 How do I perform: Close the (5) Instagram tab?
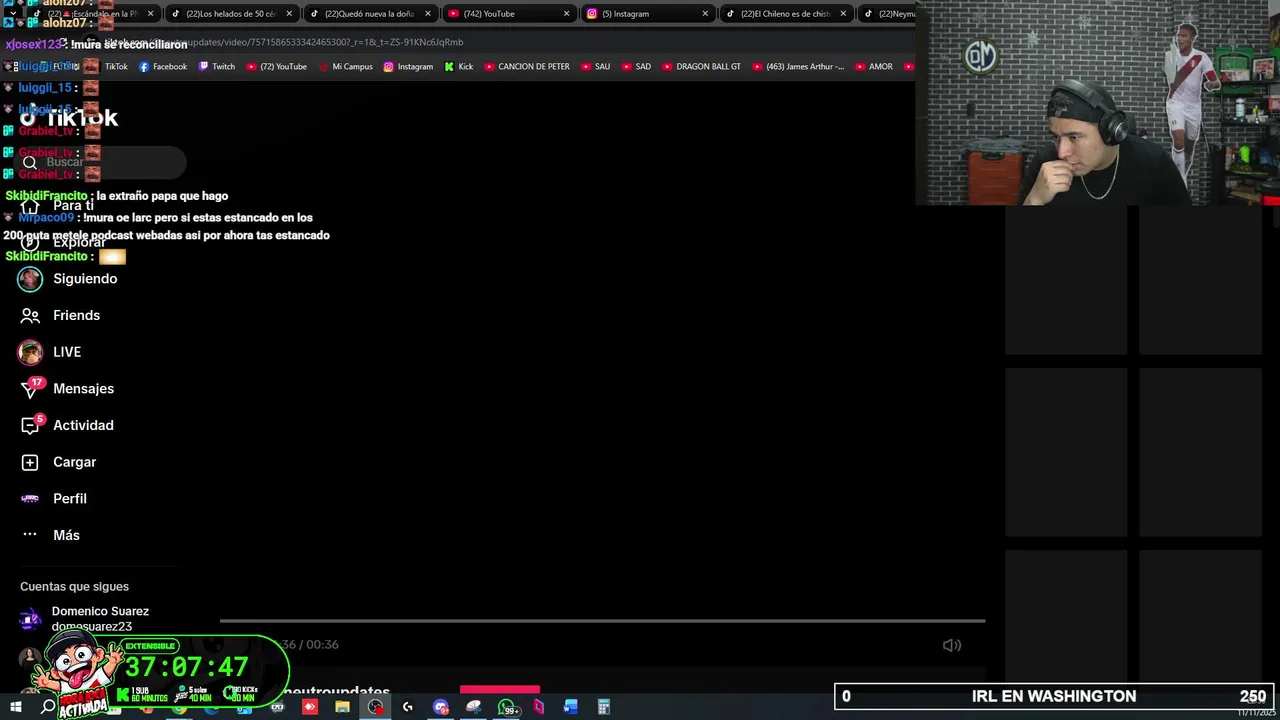click(x=704, y=14)
